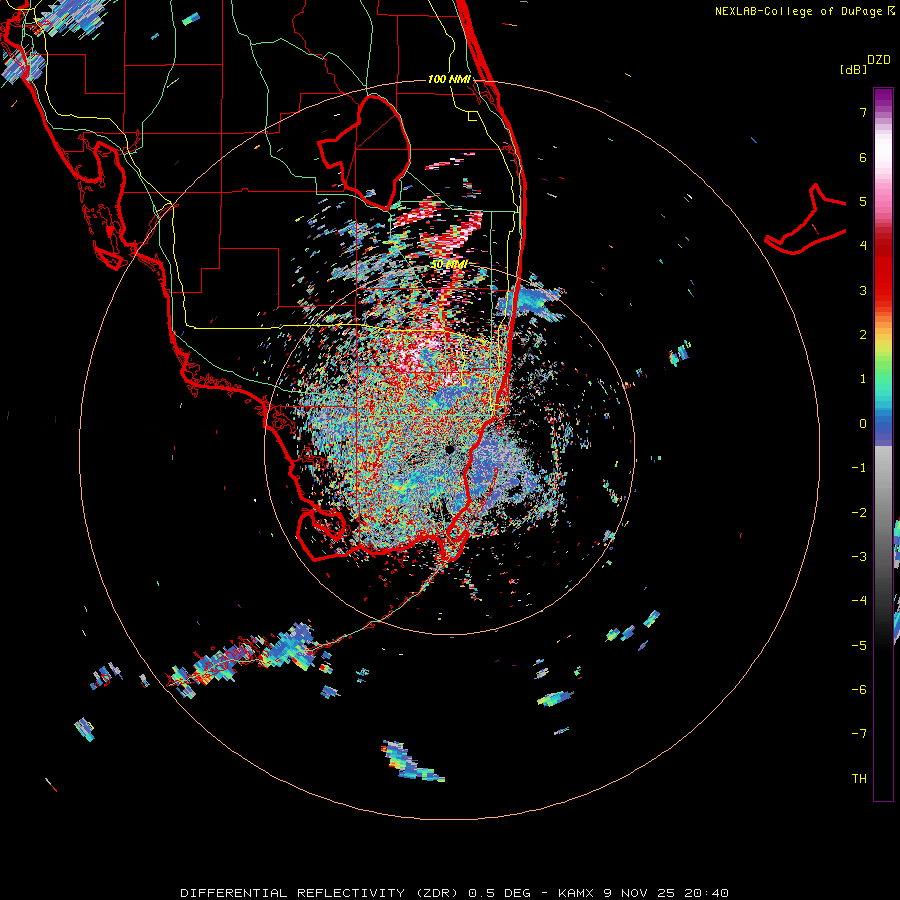
Task: Click the 6 value on the dB scale
Action: click(863, 157)
